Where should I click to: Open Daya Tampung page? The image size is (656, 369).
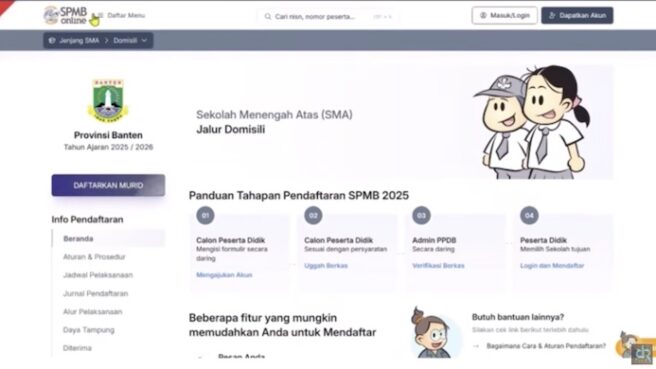pos(89,330)
